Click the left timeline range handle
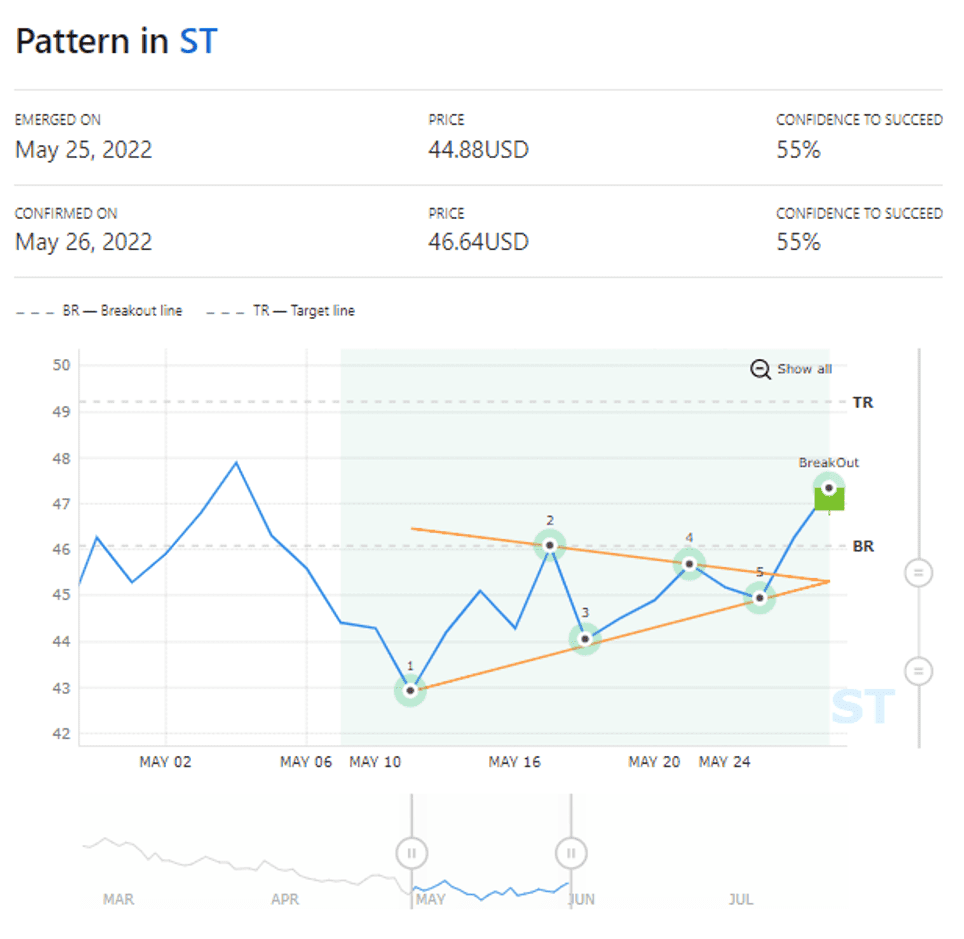 pyautogui.click(x=411, y=853)
